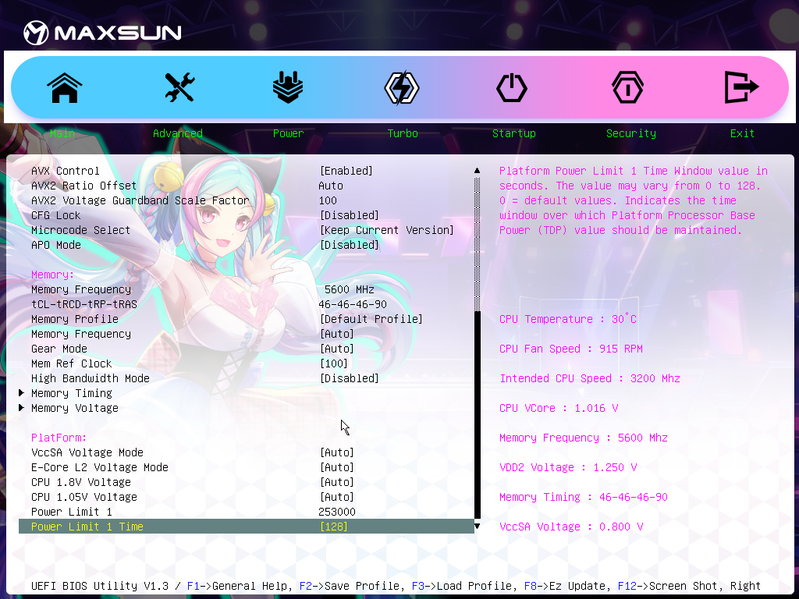Viewport: 799px width, 599px height.
Task: Toggle CFG Lock Disabled value
Action: (x=349, y=215)
